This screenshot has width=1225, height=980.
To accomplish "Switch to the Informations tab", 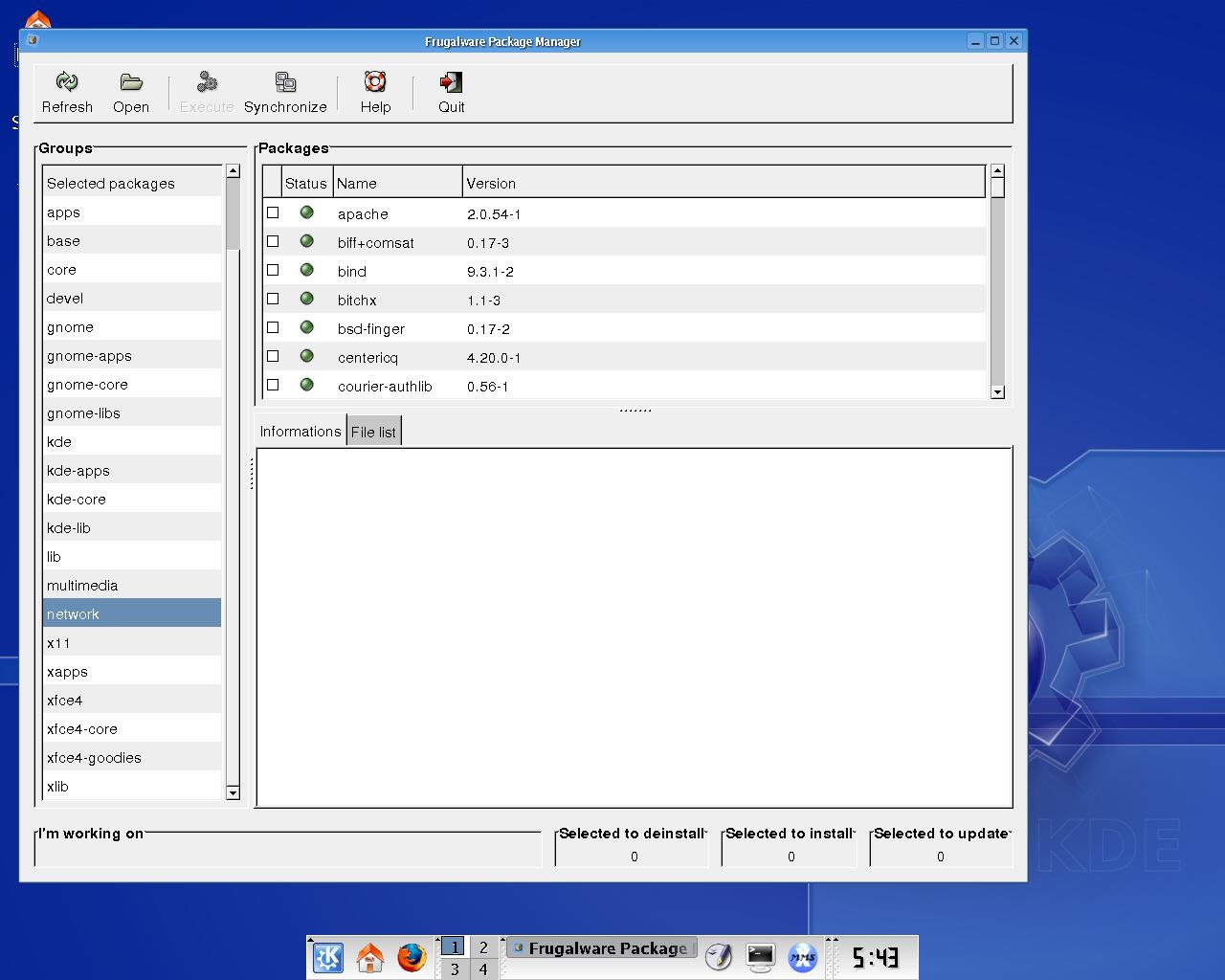I will pos(301,432).
